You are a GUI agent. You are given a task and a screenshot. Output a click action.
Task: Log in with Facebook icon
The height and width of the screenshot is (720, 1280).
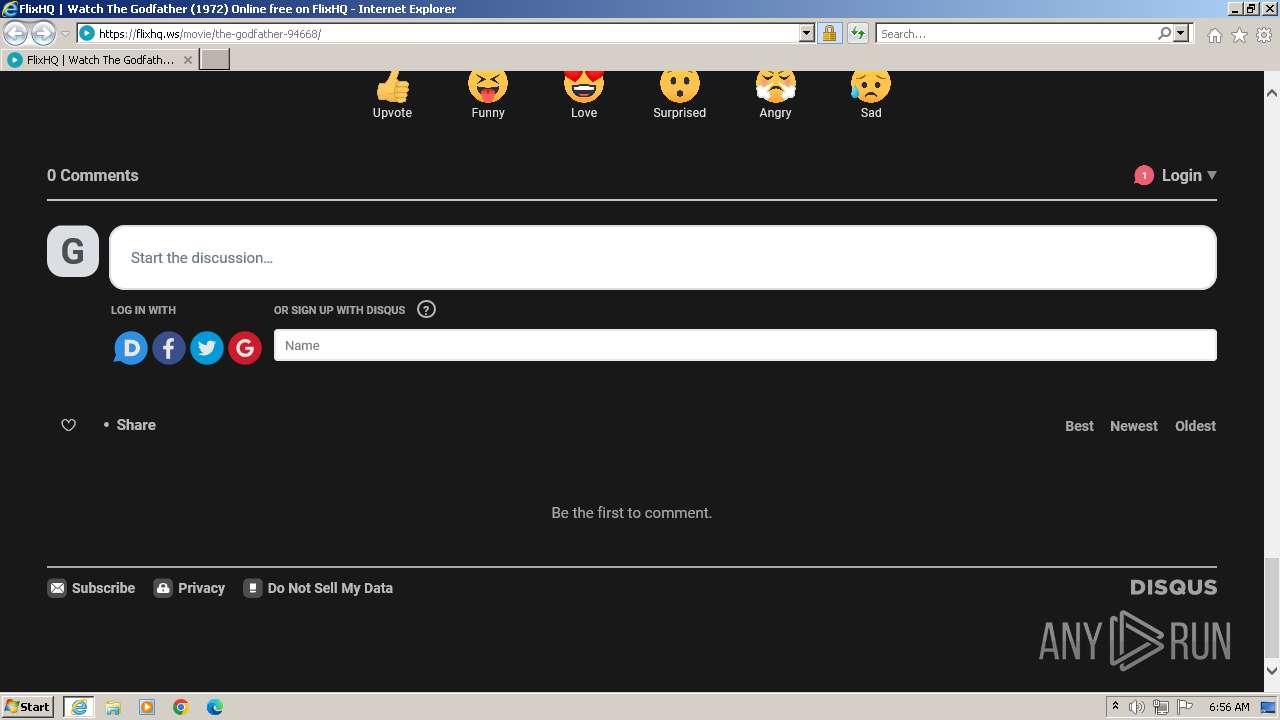tap(169, 348)
